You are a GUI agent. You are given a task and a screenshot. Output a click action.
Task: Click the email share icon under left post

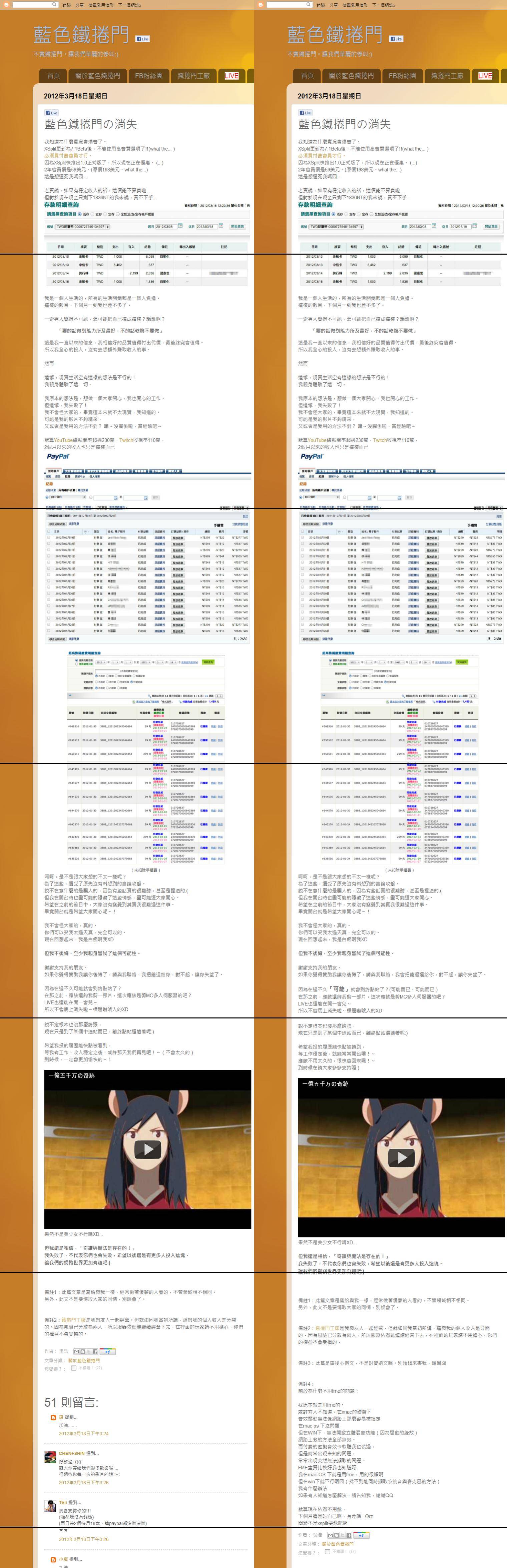click(77, 1351)
